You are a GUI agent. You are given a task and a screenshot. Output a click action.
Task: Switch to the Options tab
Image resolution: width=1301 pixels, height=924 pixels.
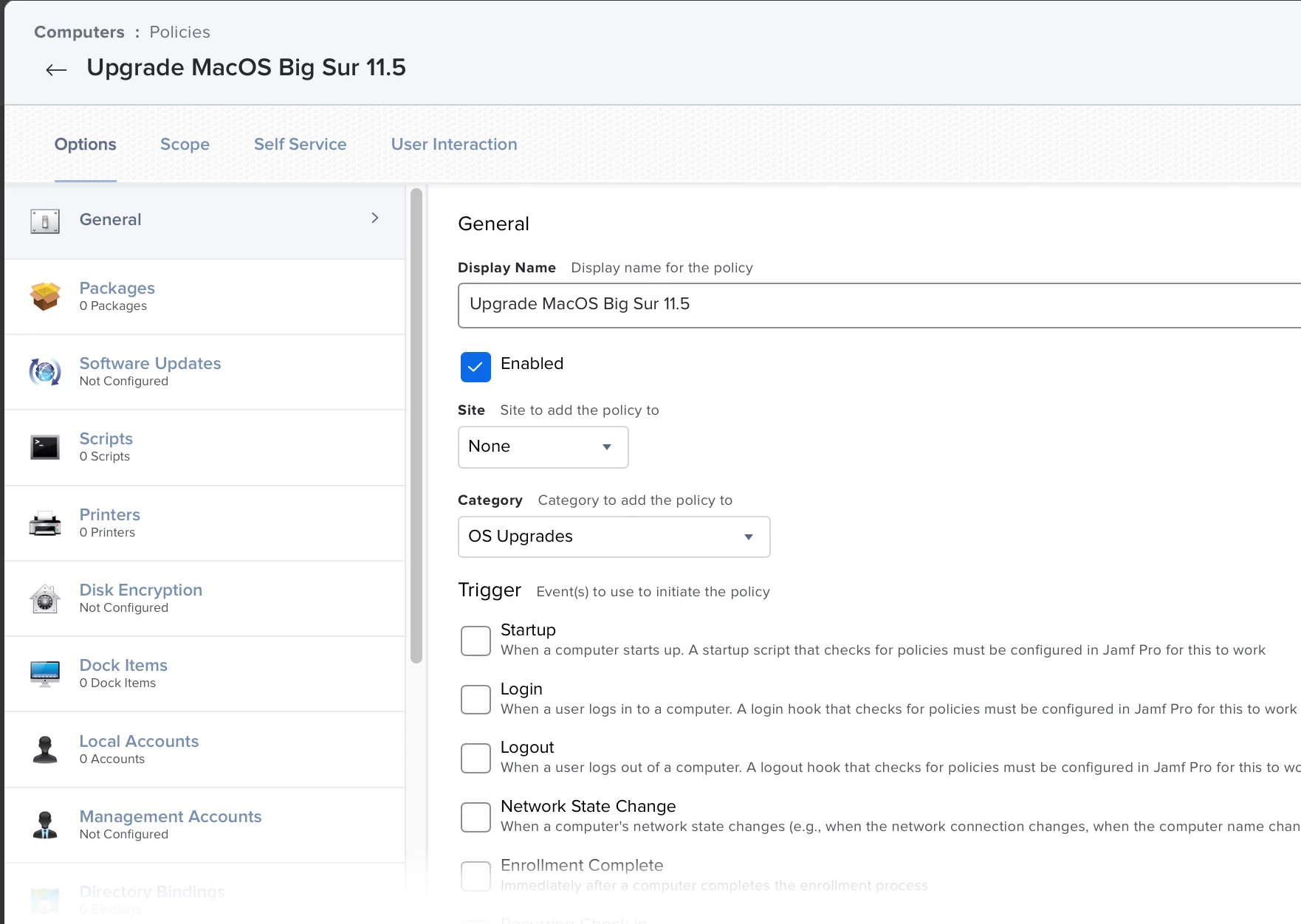click(86, 145)
